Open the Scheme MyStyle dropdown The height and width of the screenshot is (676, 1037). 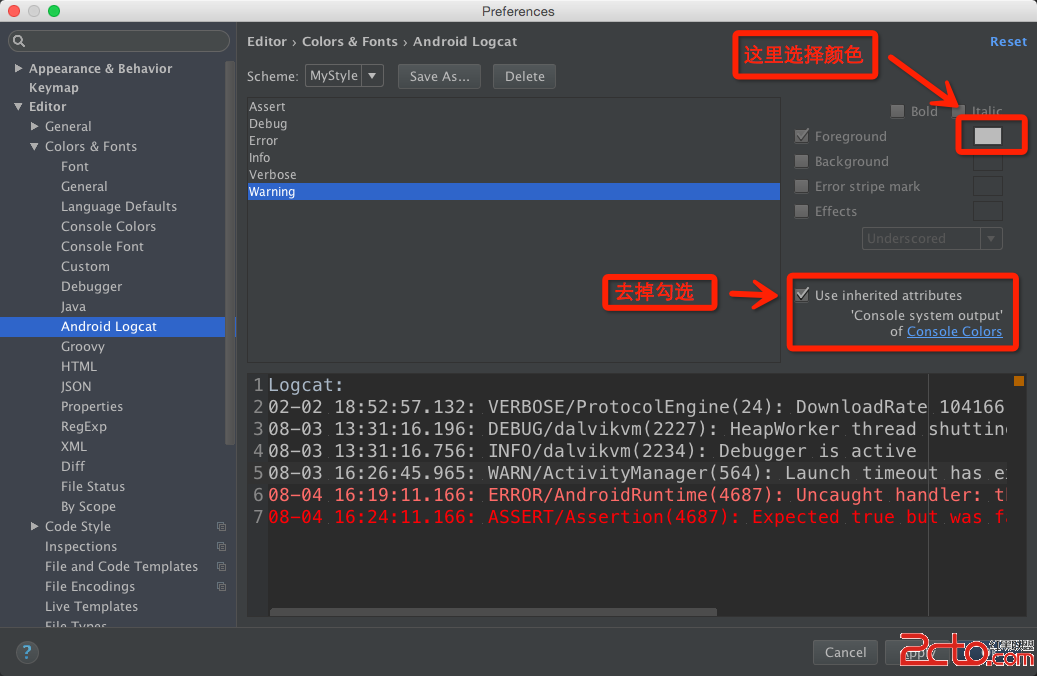click(344, 76)
